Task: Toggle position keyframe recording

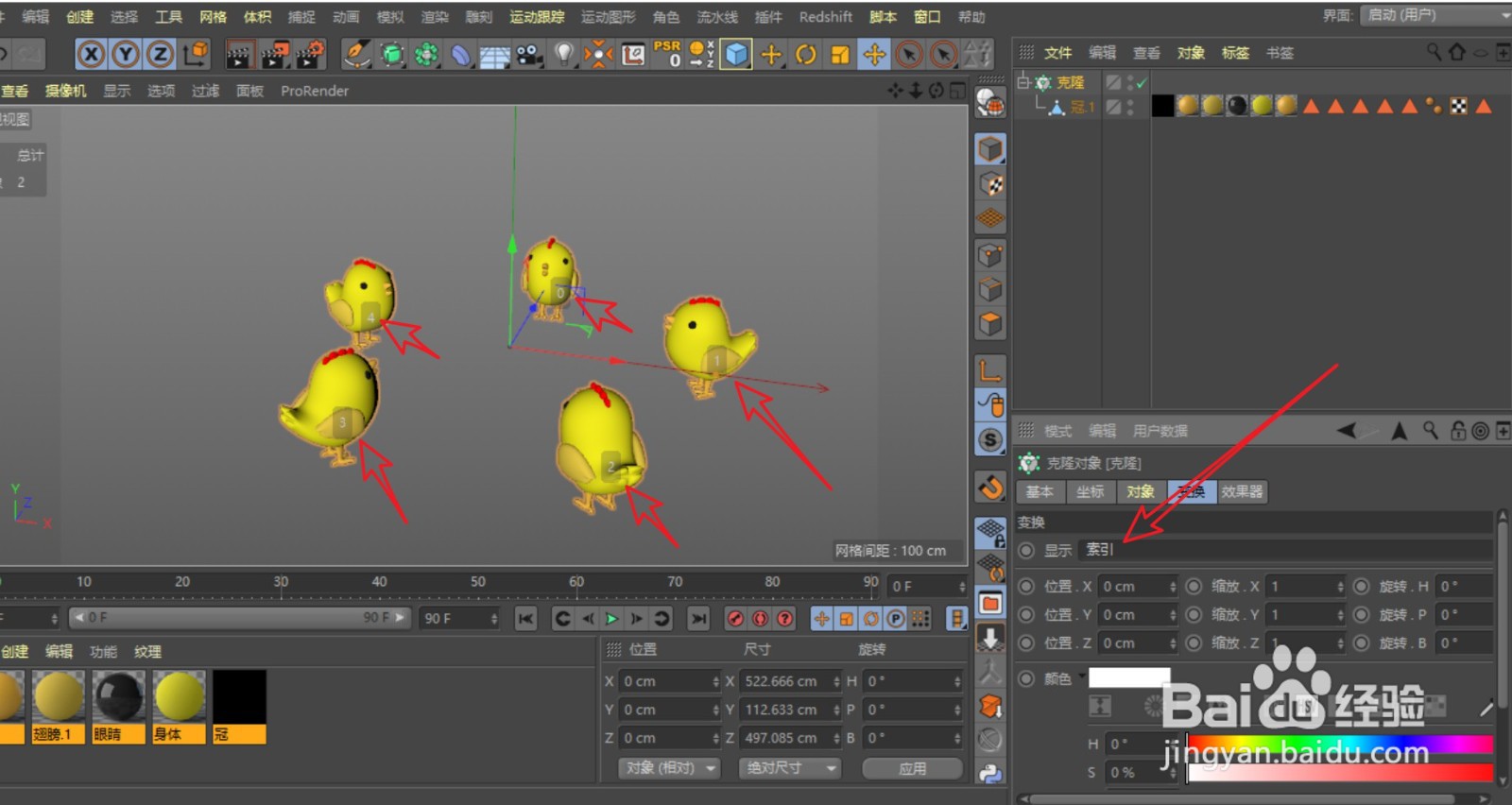Action: pos(821,619)
